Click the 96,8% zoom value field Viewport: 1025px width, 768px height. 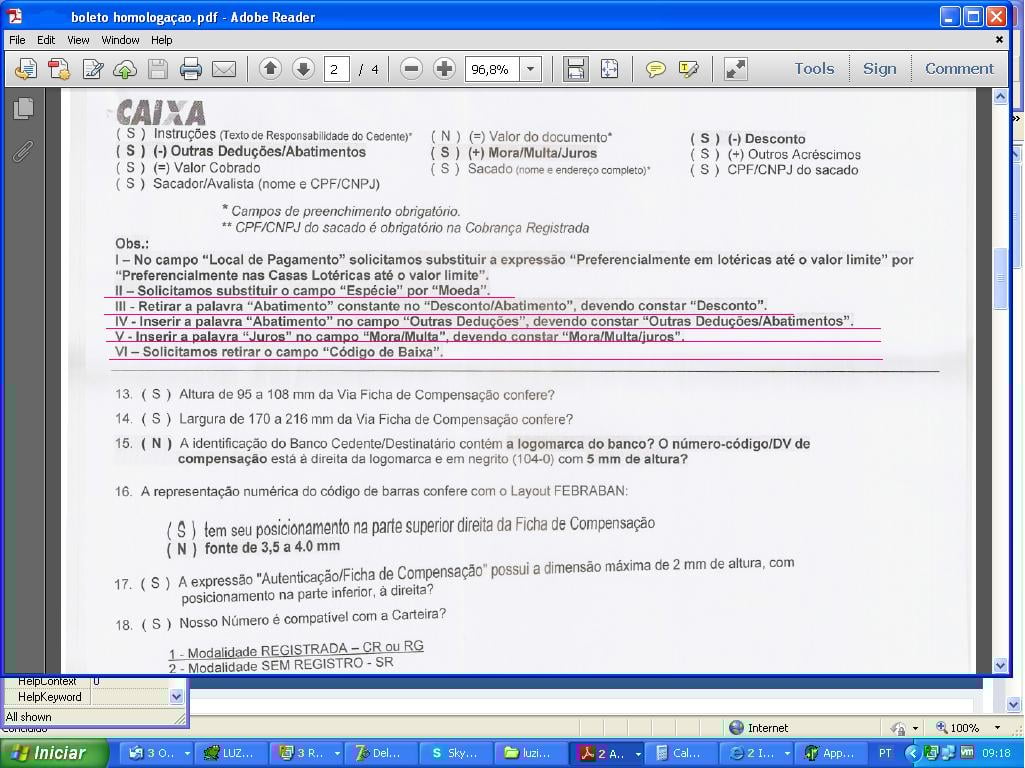pyautogui.click(x=492, y=69)
